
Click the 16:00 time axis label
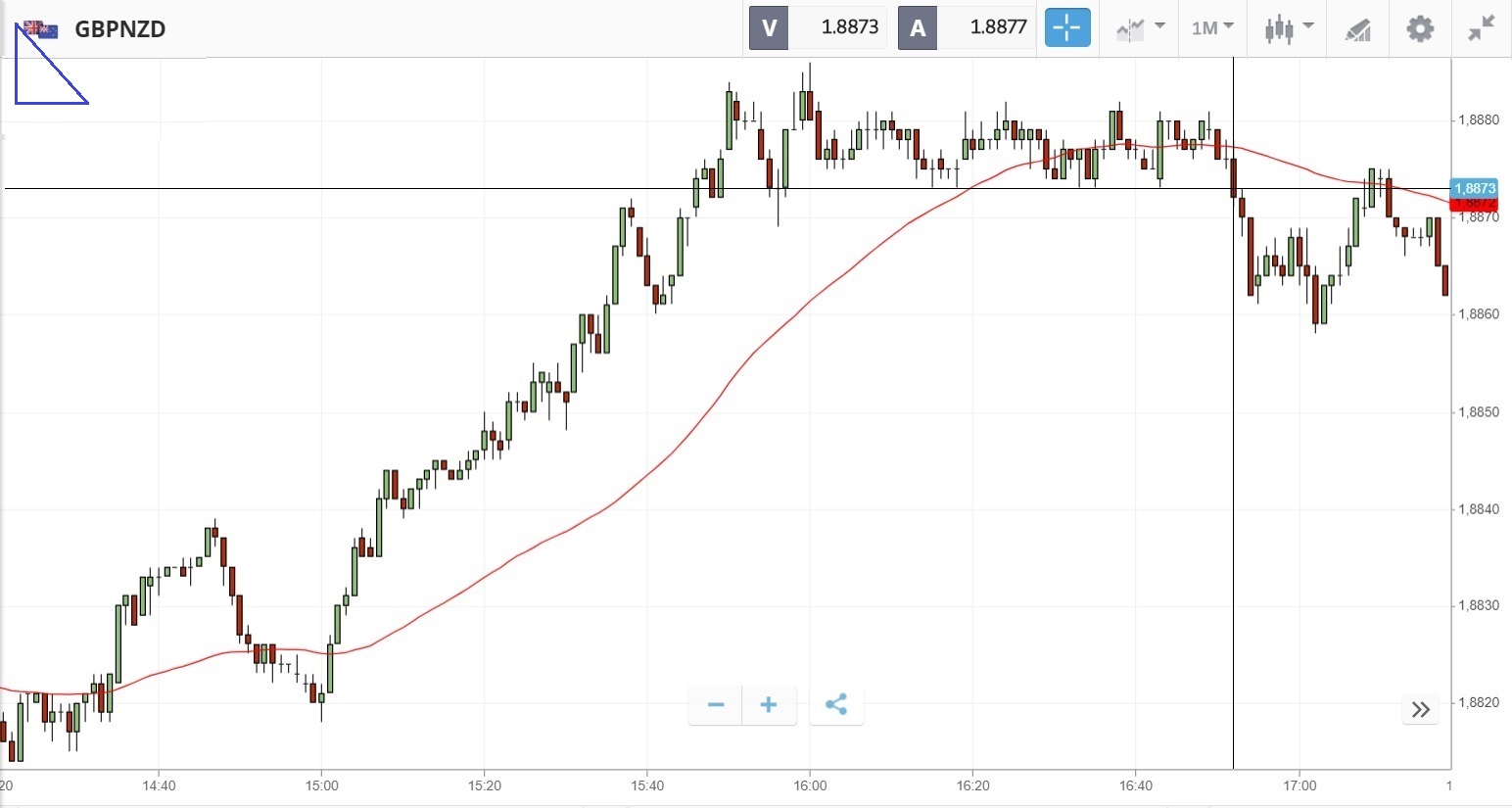[x=810, y=785]
